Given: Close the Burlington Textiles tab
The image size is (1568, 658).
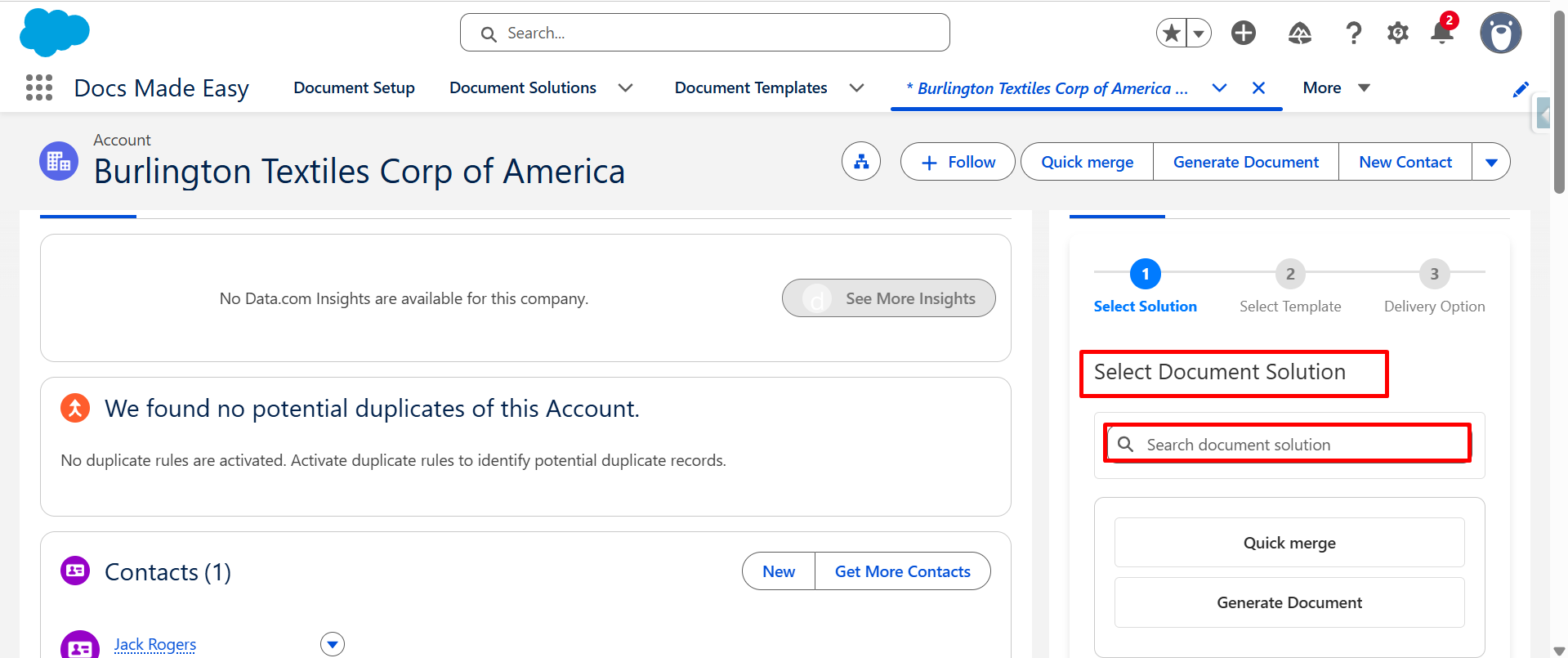Looking at the screenshot, I should tap(1259, 87).
